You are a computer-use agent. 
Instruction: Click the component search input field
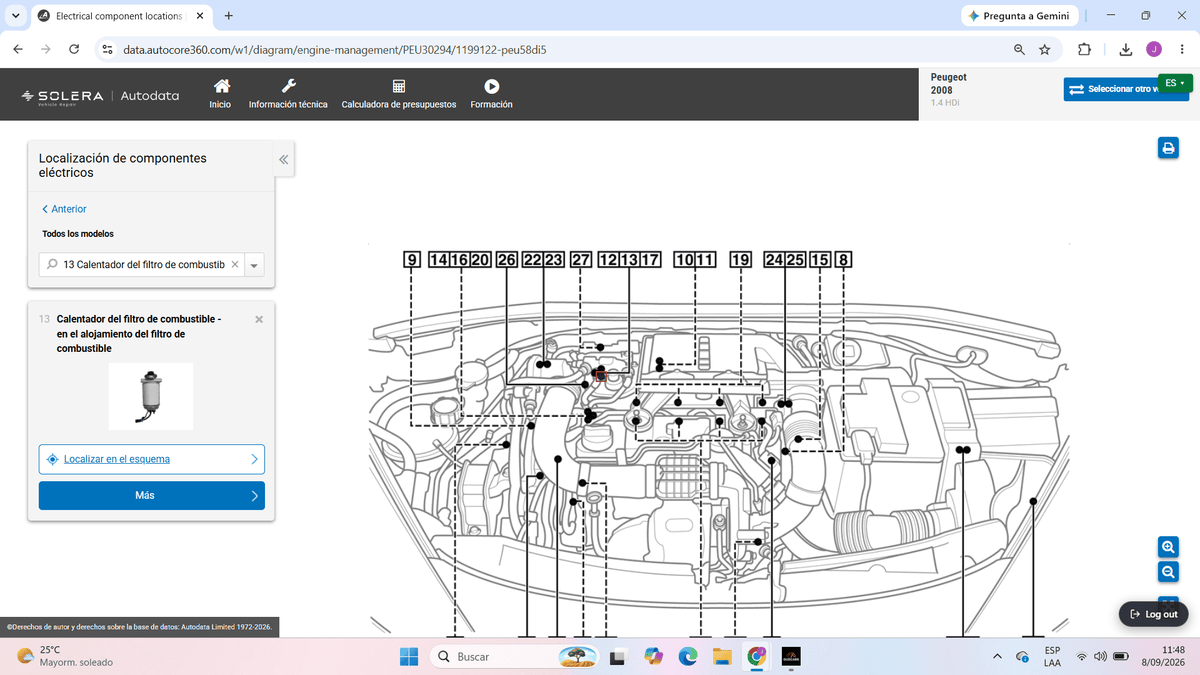140,265
